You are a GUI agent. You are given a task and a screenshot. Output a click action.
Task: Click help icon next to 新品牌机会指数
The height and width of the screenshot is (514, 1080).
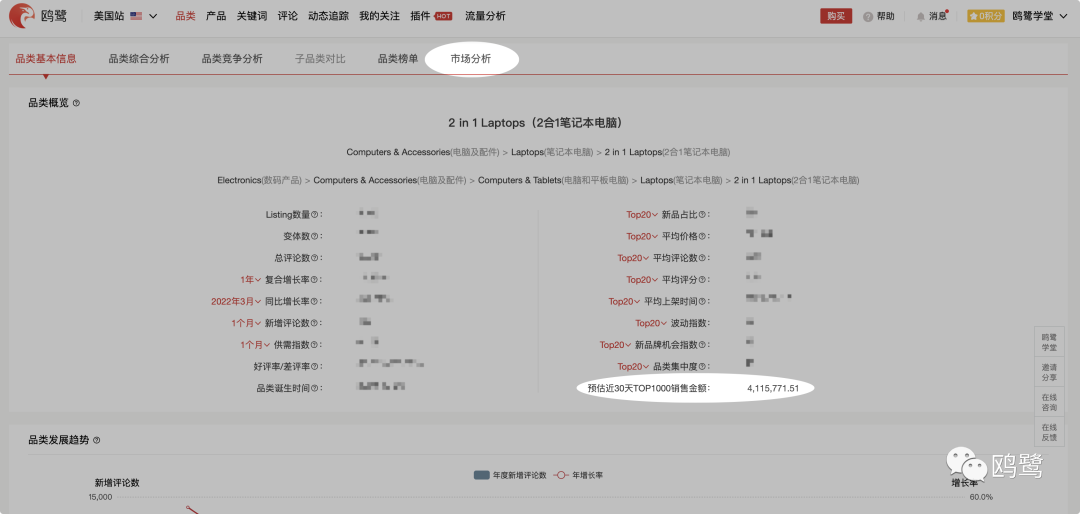point(703,345)
